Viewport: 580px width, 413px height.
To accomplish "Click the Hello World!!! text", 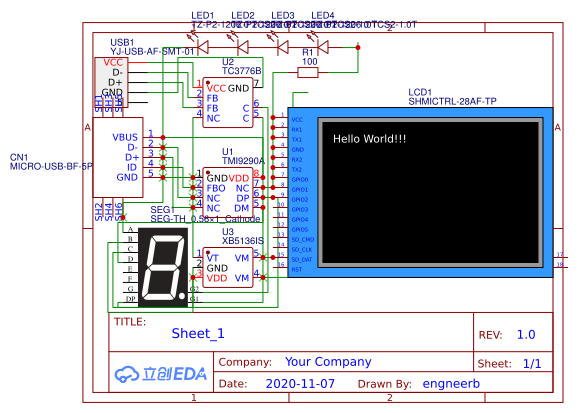I will click(370, 139).
